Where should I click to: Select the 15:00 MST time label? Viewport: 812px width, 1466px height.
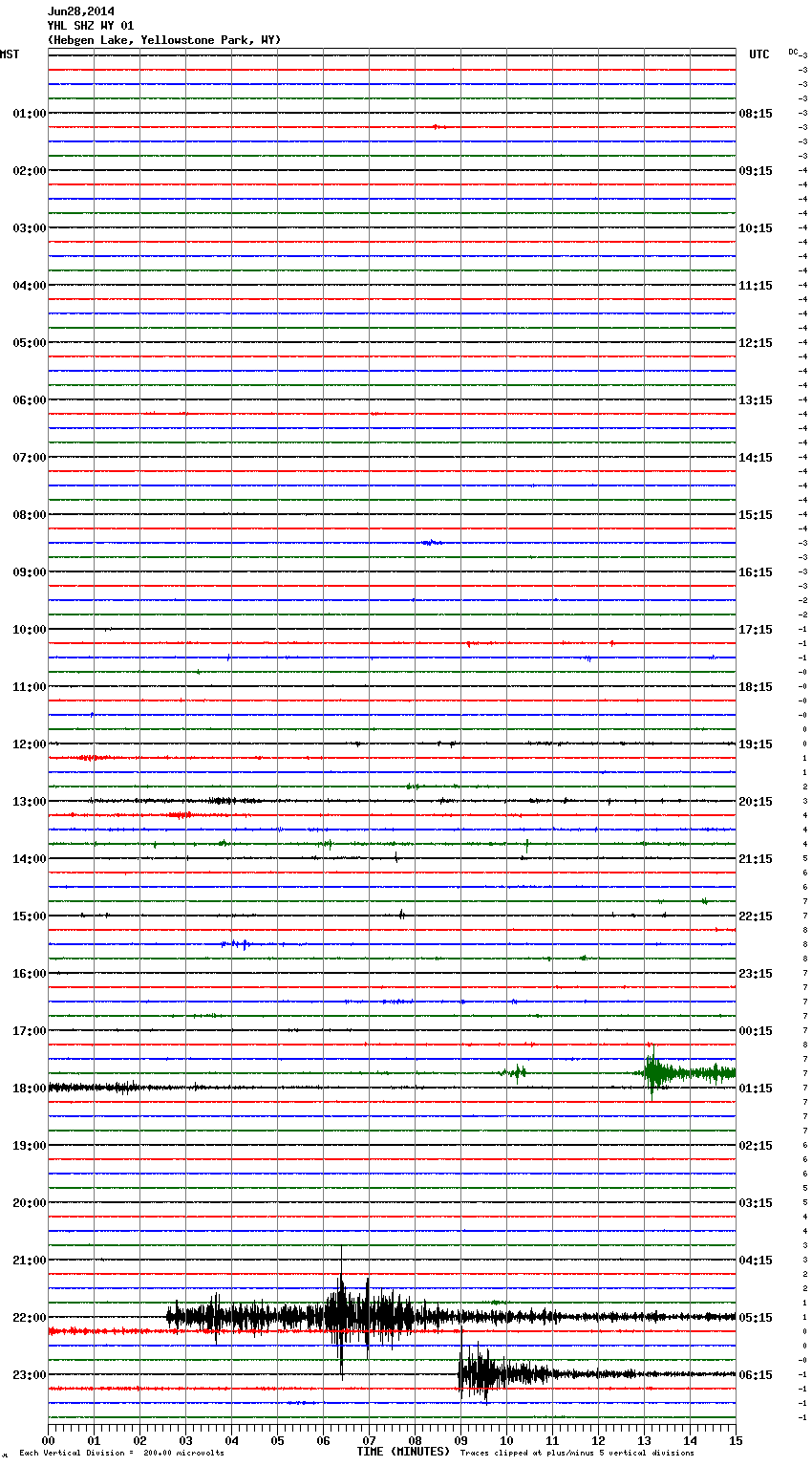30,916
